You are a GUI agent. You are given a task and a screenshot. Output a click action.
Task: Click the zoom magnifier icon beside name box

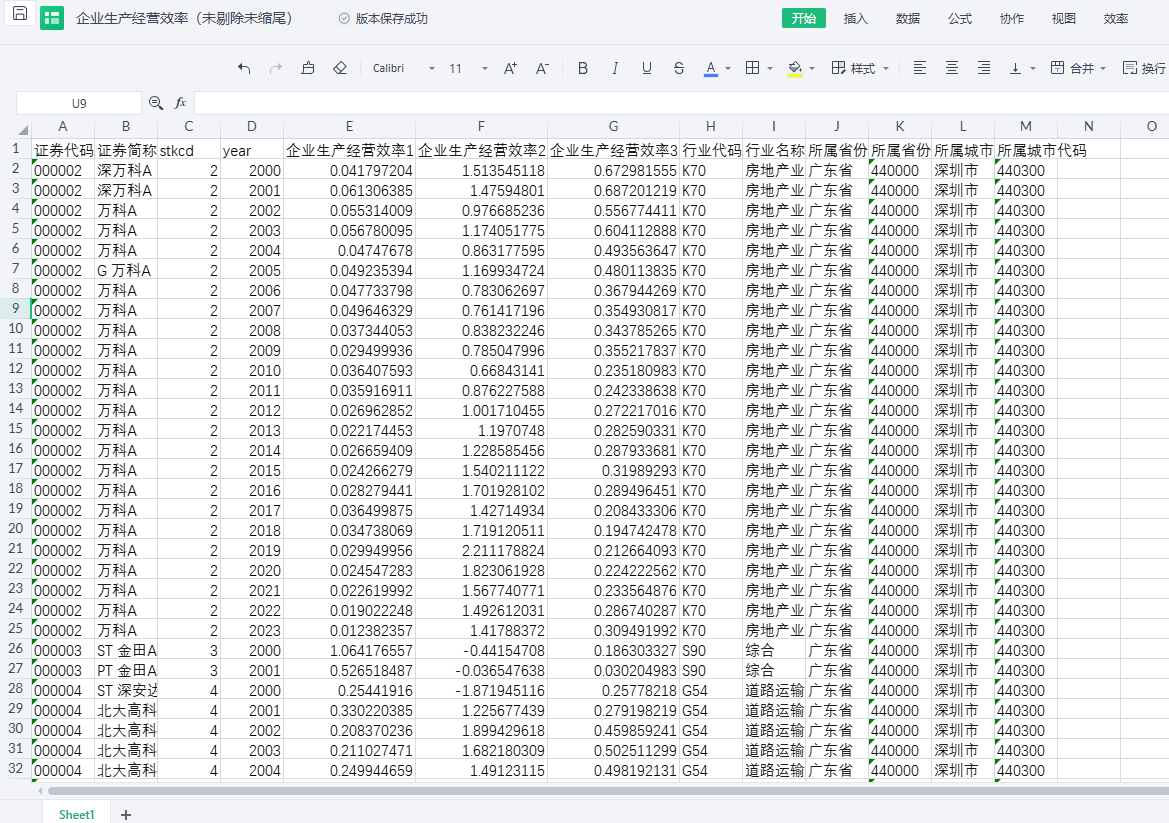156,103
